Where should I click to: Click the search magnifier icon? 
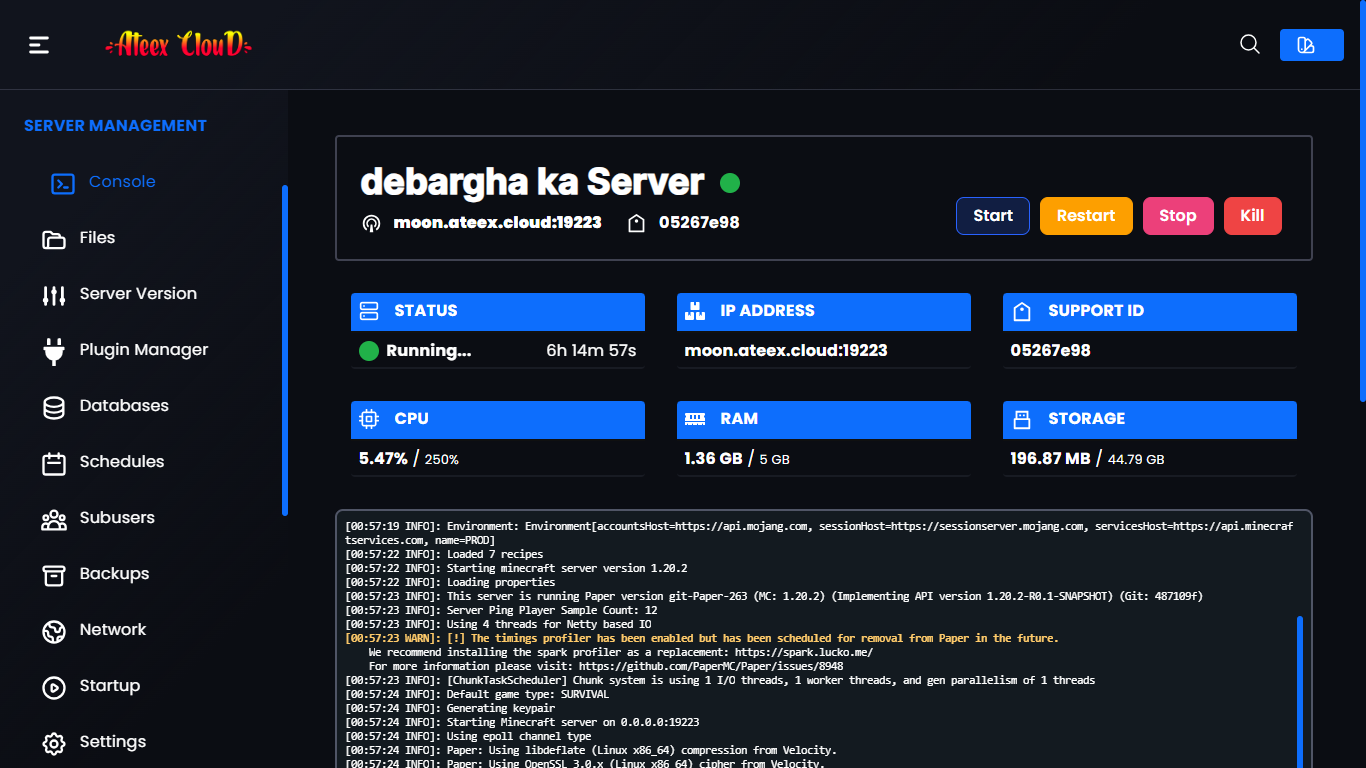coord(1249,45)
